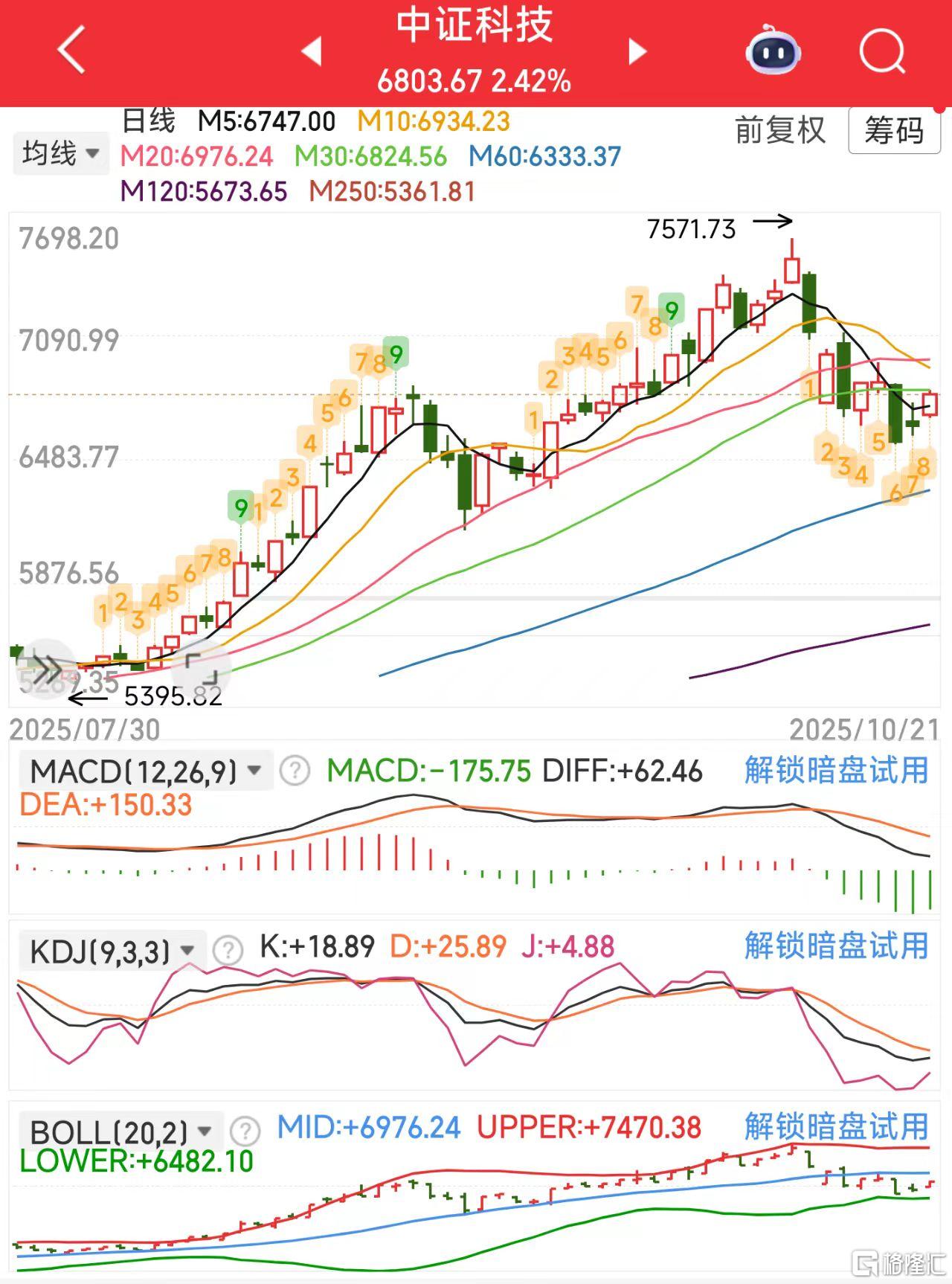Tap the floating double-chevron icon on chart
This screenshot has width=952, height=1284.
[46, 669]
